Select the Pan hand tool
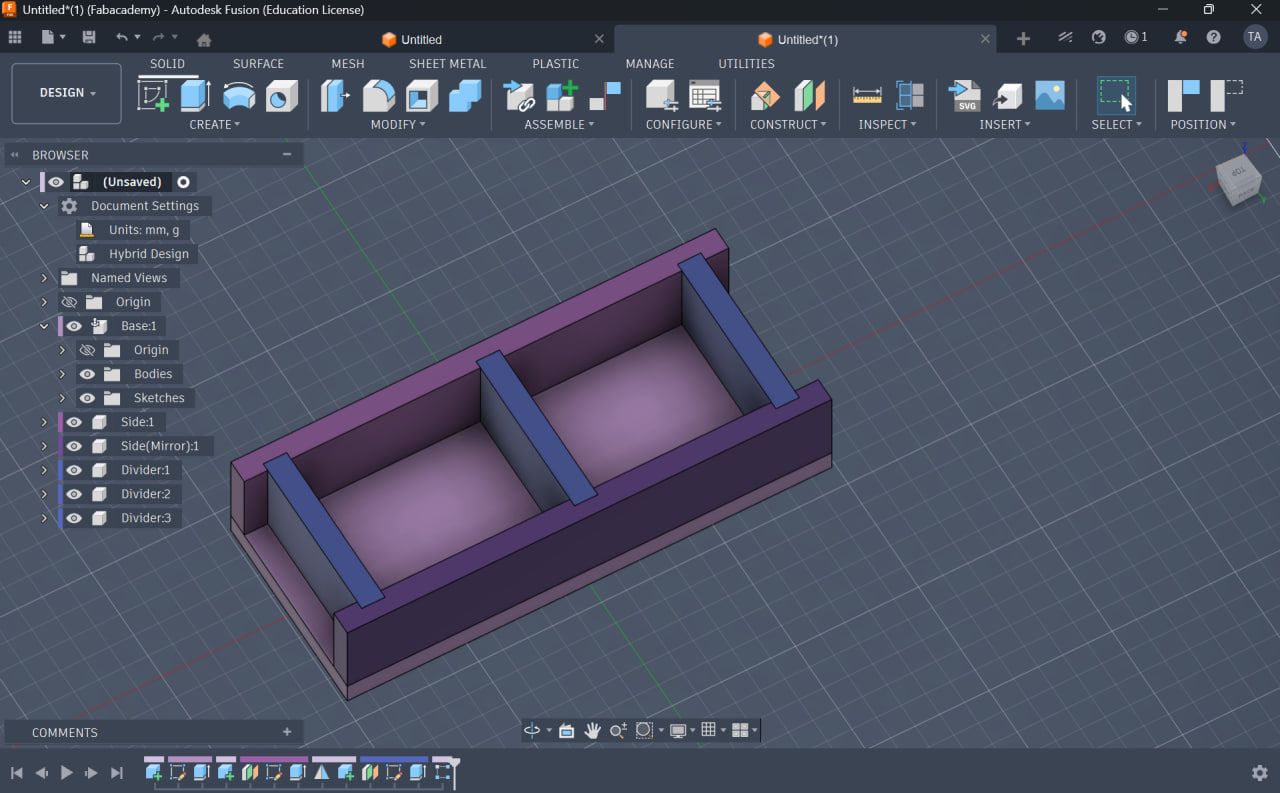The width and height of the screenshot is (1280, 793). [x=592, y=730]
